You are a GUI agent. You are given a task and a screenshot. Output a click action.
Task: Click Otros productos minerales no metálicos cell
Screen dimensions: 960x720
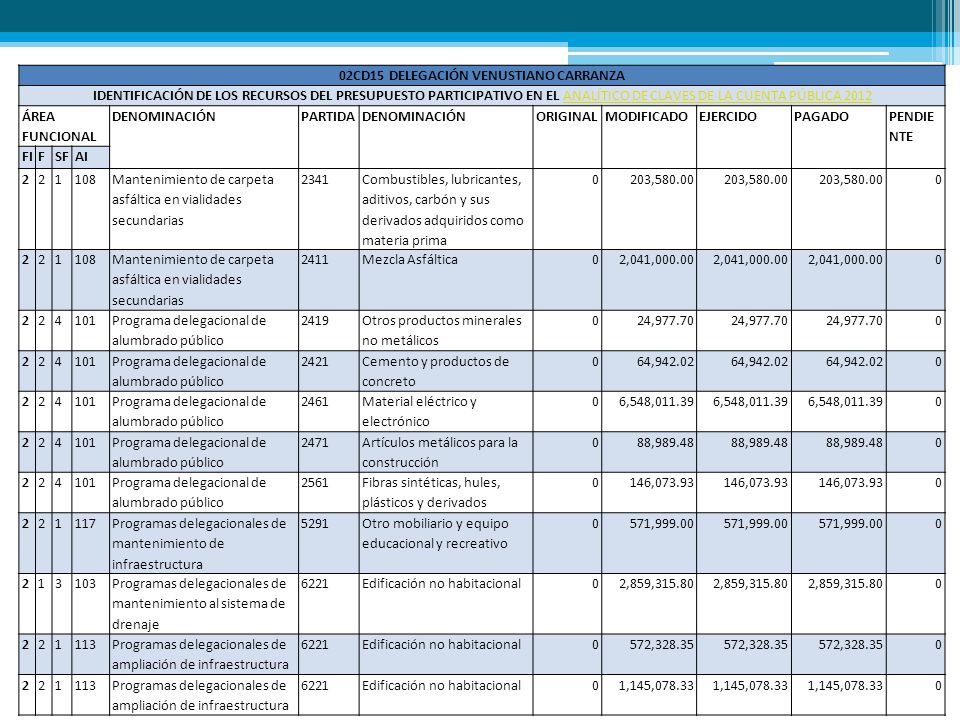click(446, 331)
